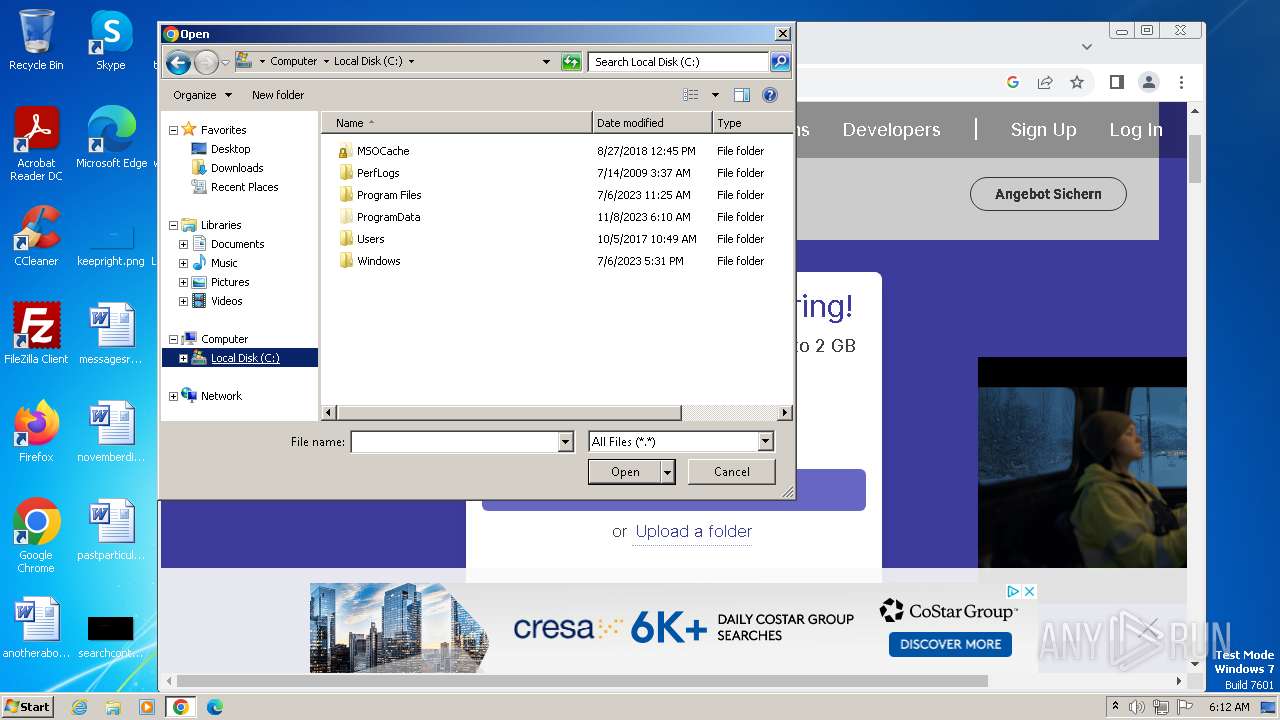Open the File name history dropdown
The height and width of the screenshot is (720, 1280).
565,442
